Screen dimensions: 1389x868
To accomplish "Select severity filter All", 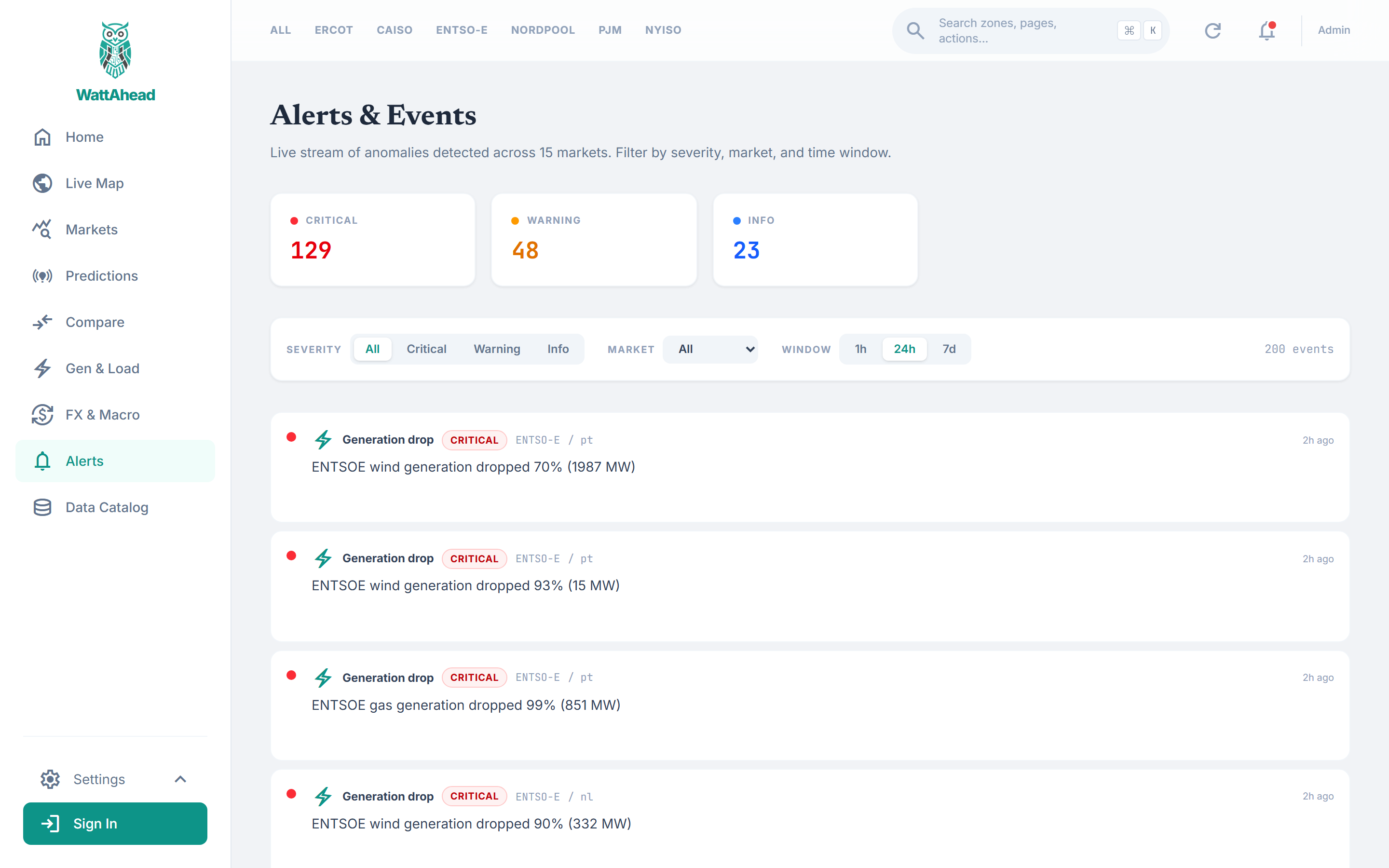I will tap(372, 349).
